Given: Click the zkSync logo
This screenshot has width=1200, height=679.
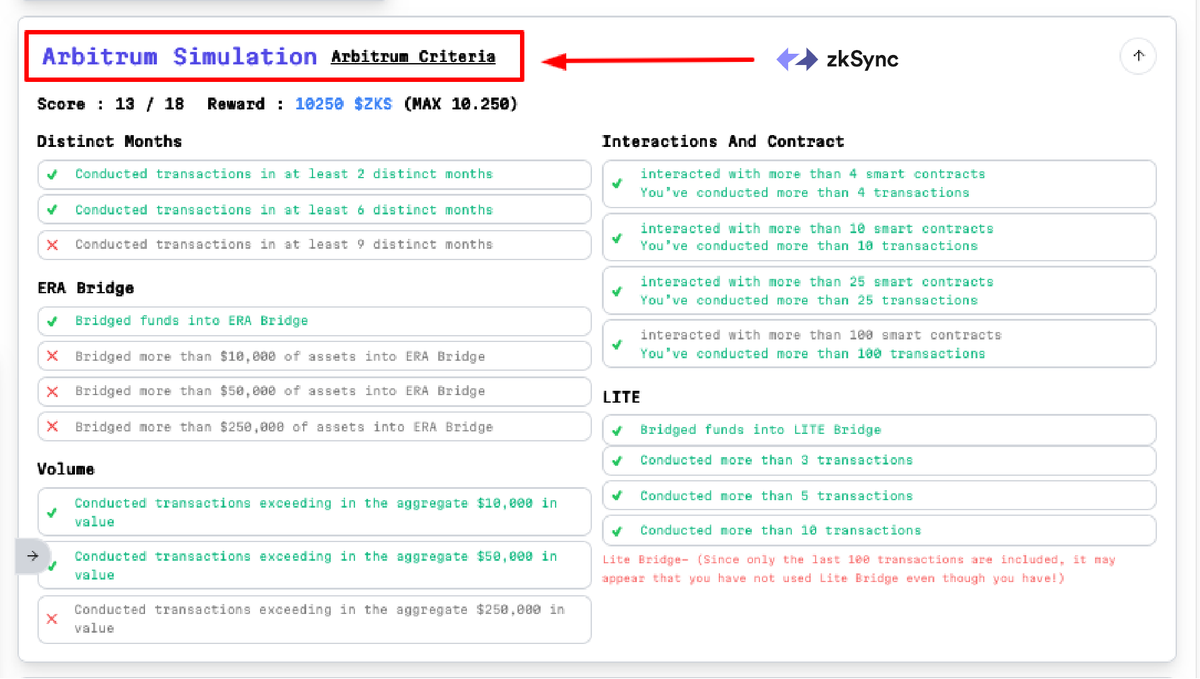Looking at the screenshot, I should [x=838, y=59].
